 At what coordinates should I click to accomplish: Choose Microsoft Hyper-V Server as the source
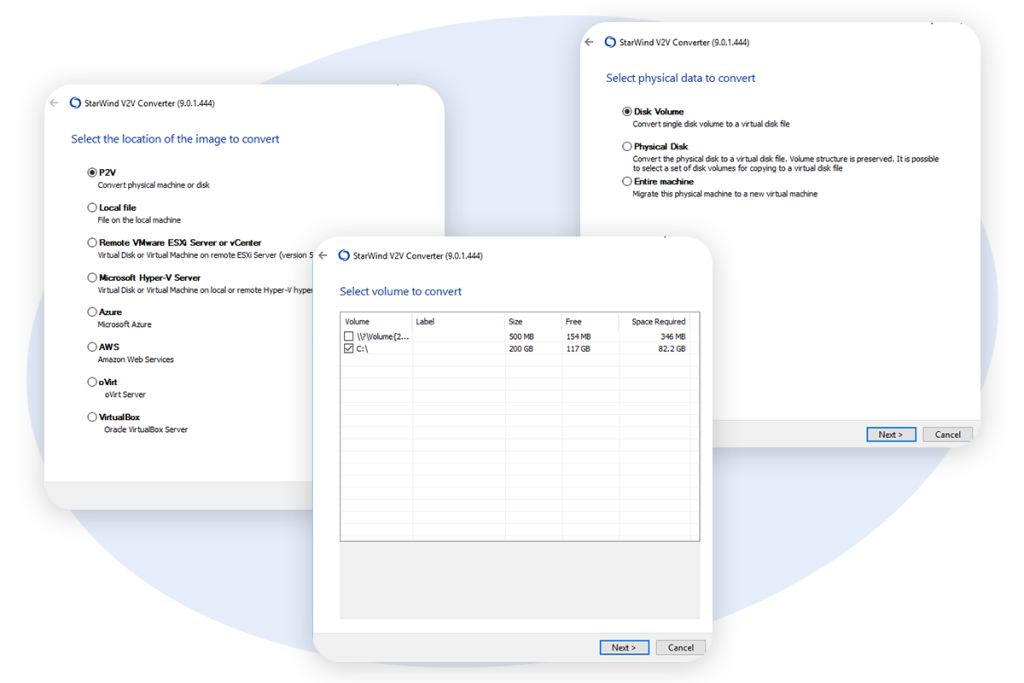tap(93, 278)
